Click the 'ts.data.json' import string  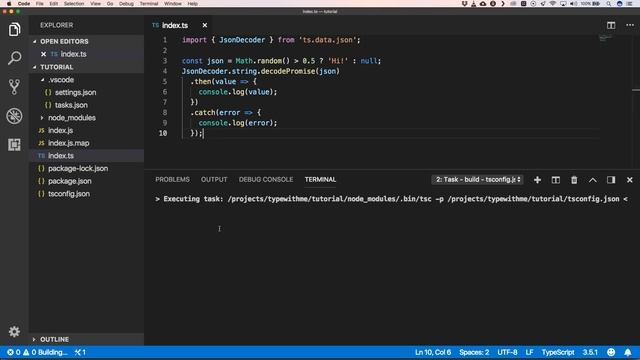click(x=328, y=40)
